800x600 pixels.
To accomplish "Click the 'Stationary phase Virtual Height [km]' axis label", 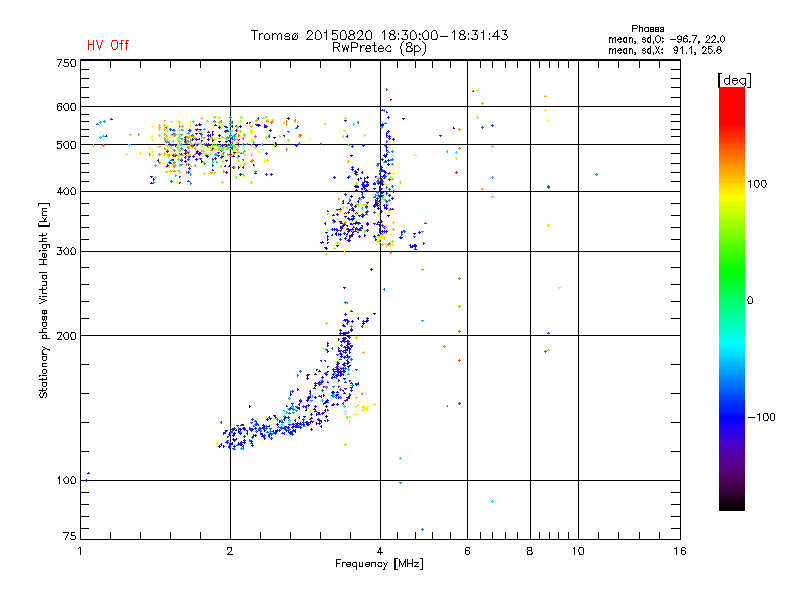I will tap(44, 301).
